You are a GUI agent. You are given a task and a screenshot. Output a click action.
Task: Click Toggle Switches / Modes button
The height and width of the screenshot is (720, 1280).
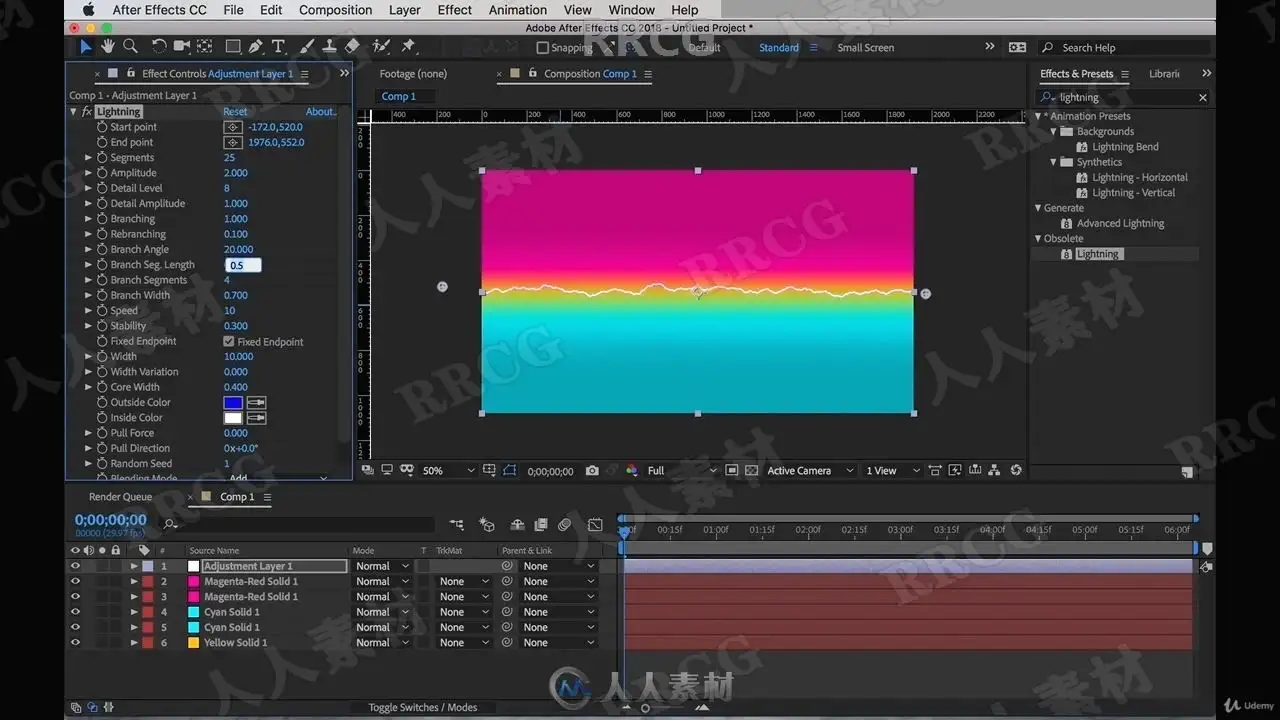[423, 707]
